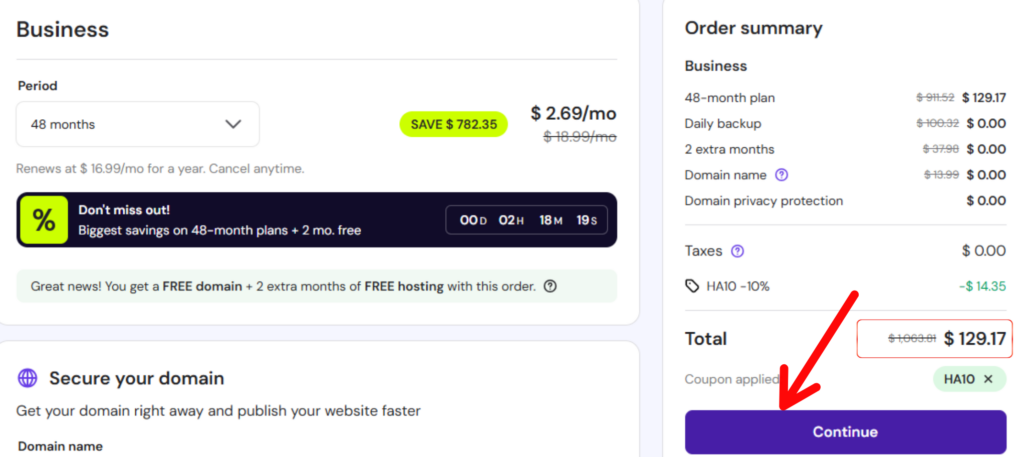The height and width of the screenshot is (457, 1024).
Task: Click the help icon next to Taxes
Action: pos(737,251)
